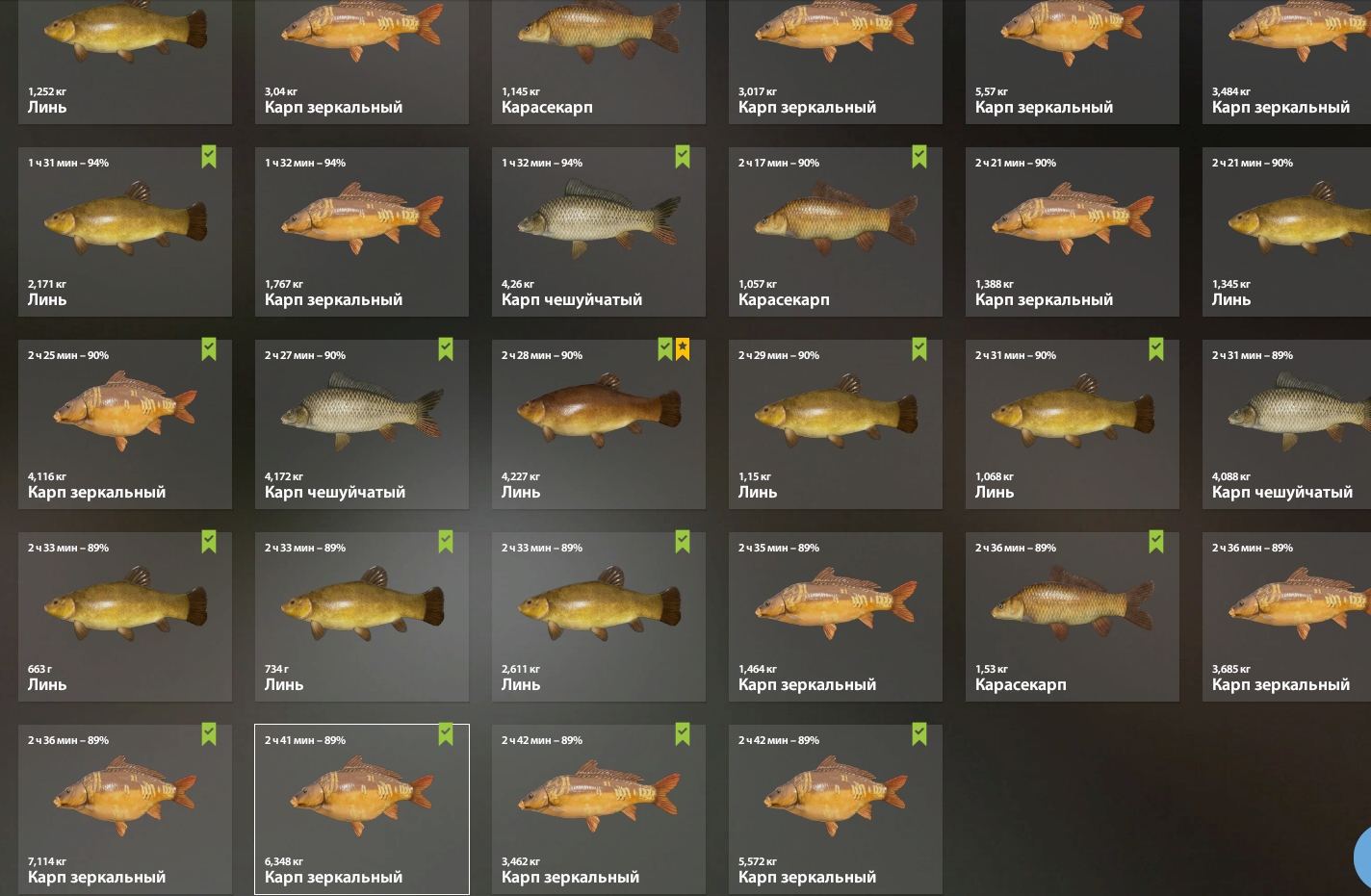Select the 734 г Линь fish card
Screen dimensions: 1371x896
[x=362, y=617]
